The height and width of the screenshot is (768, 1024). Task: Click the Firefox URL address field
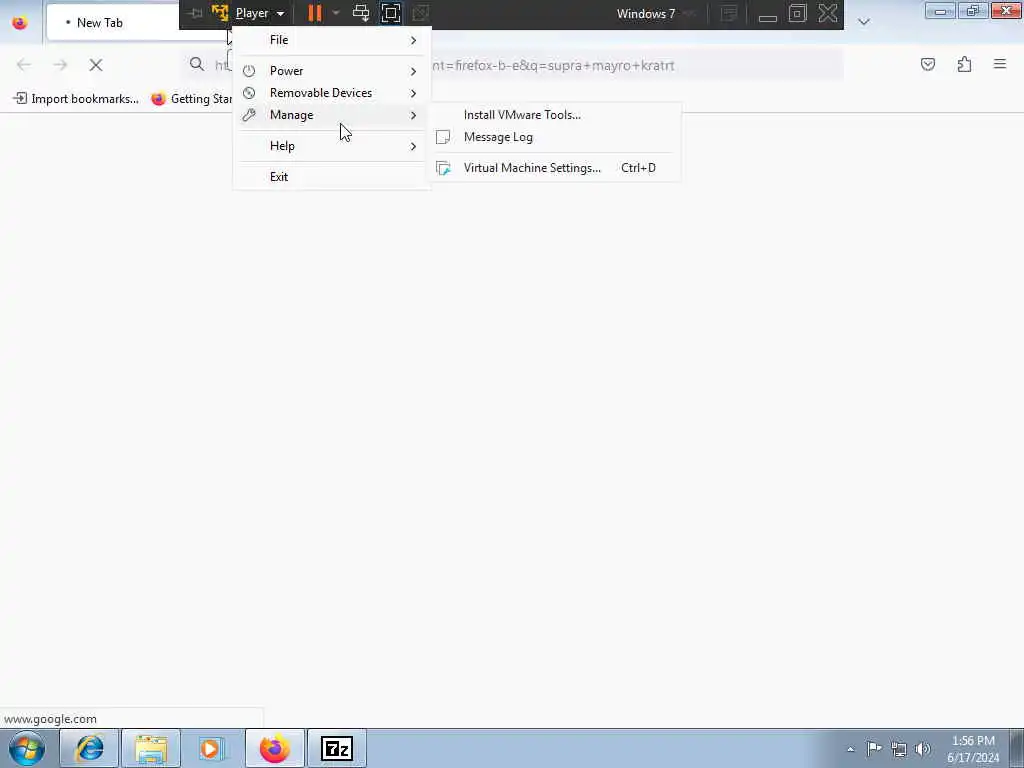coord(512,65)
